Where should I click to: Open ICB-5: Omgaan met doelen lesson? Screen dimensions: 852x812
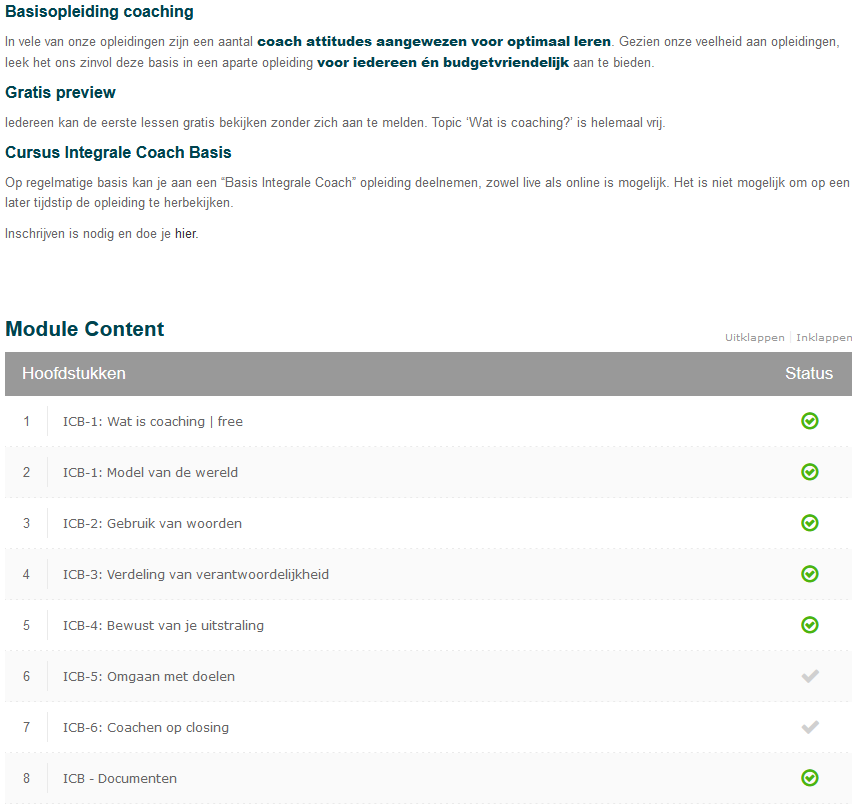click(x=149, y=677)
